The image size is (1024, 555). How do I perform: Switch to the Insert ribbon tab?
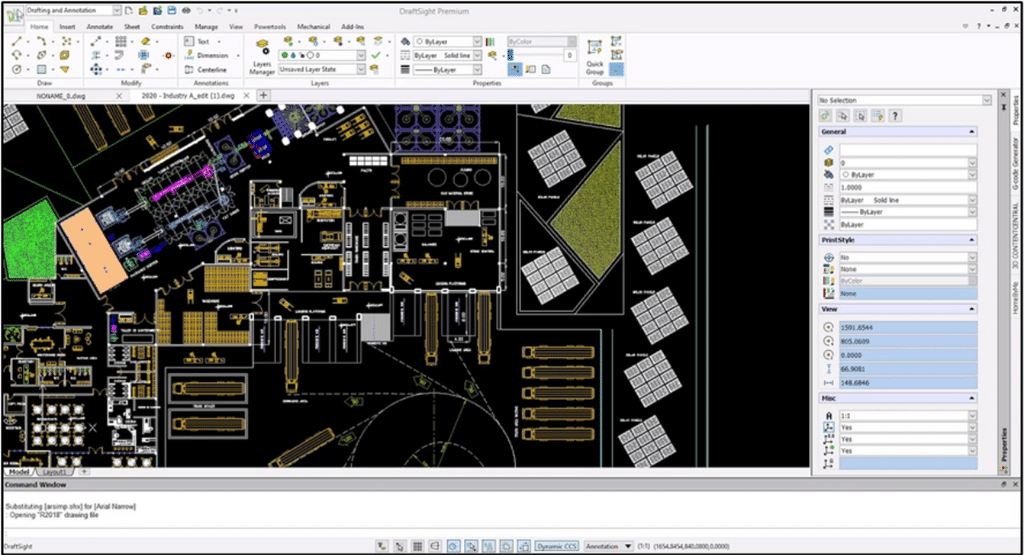coord(67,27)
